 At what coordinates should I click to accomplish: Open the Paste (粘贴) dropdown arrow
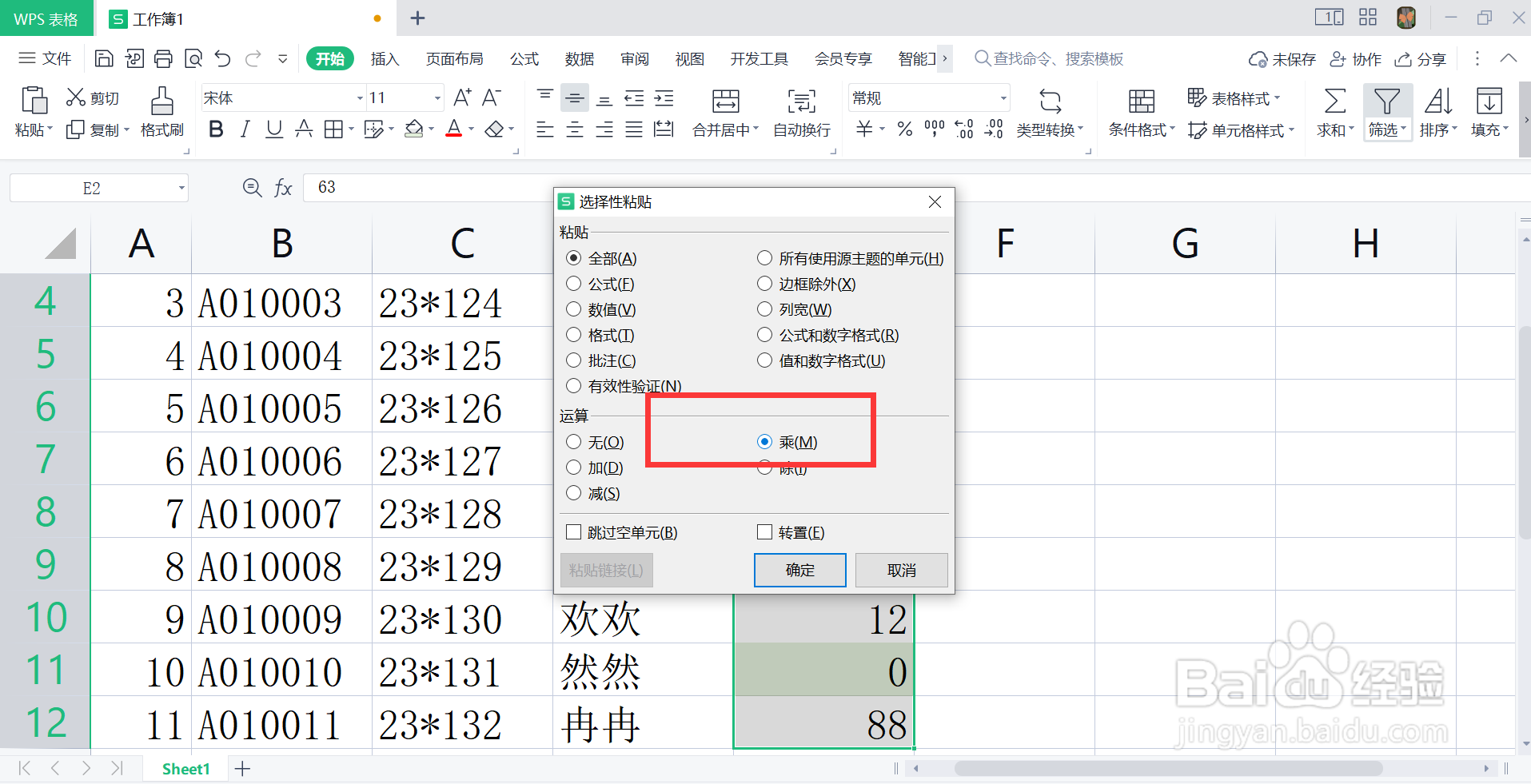pyautogui.click(x=50, y=129)
